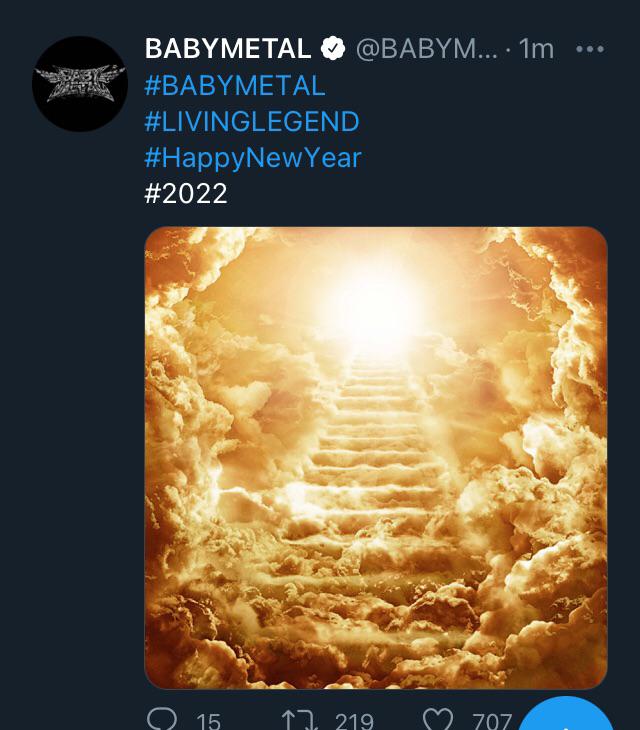Open BABYMETAL's profile picture avatar
Image resolution: width=640 pixels, height=730 pixels.
[x=80, y=84]
